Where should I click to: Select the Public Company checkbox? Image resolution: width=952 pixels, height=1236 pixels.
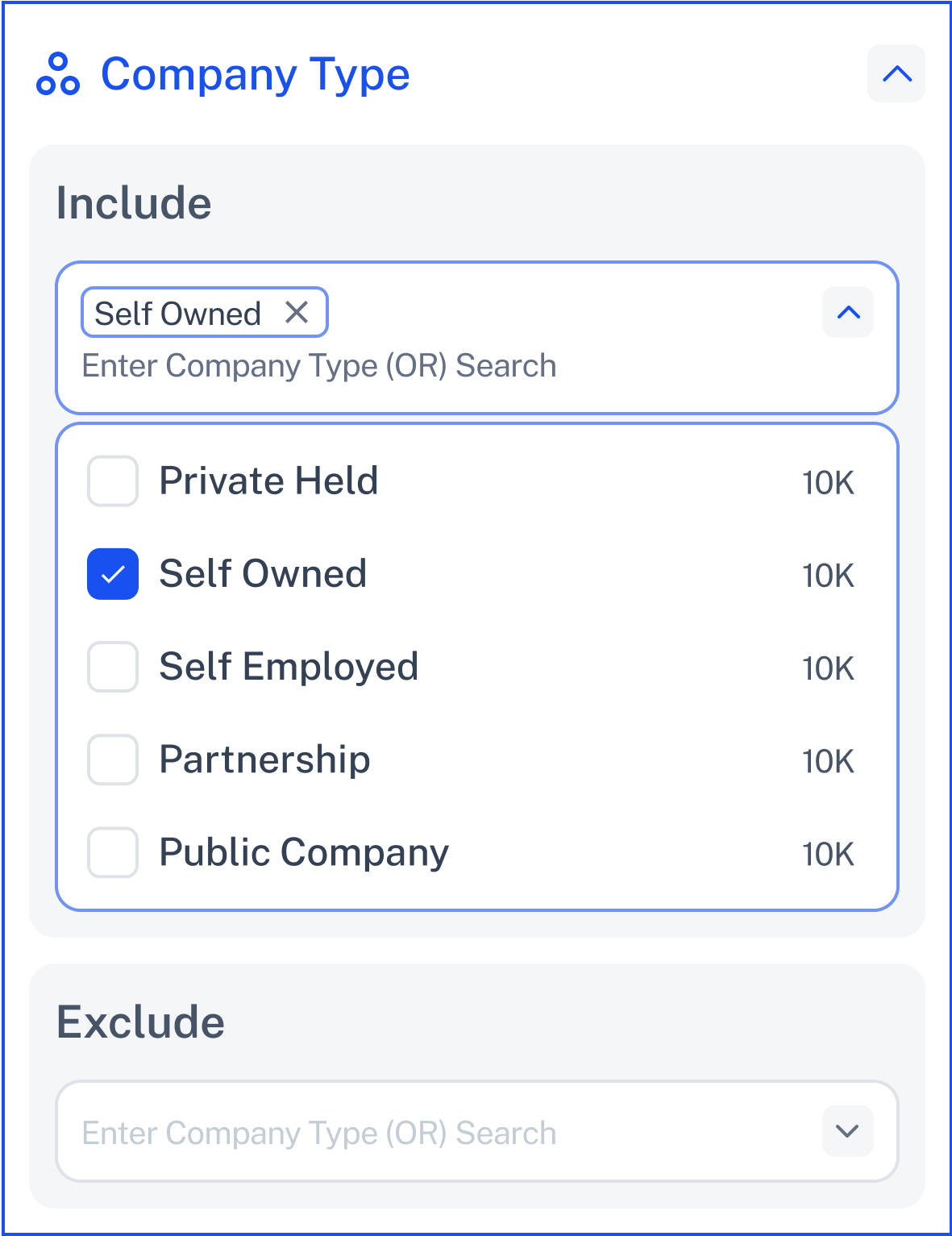(113, 852)
